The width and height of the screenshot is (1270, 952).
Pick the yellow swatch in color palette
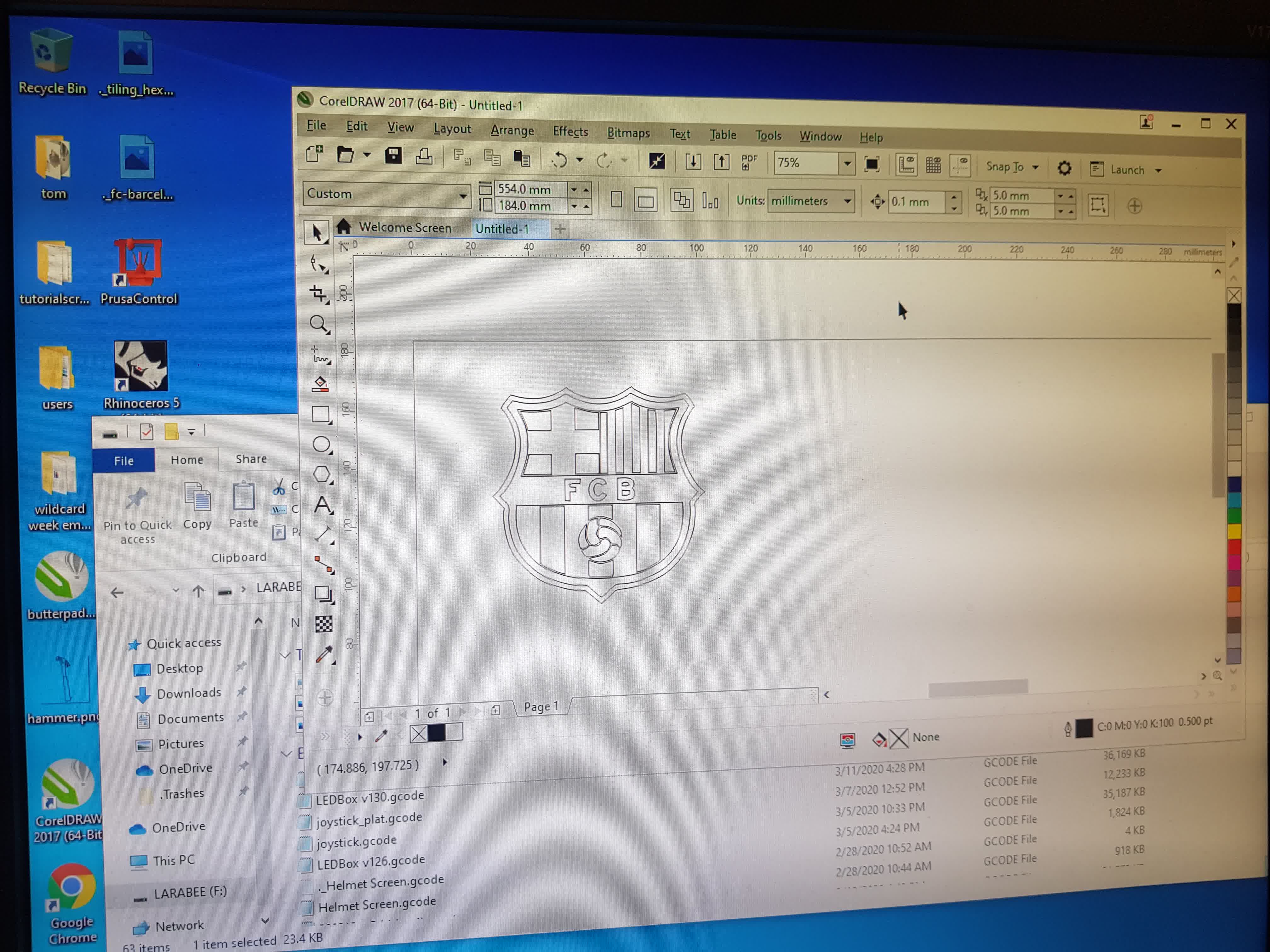[1234, 531]
